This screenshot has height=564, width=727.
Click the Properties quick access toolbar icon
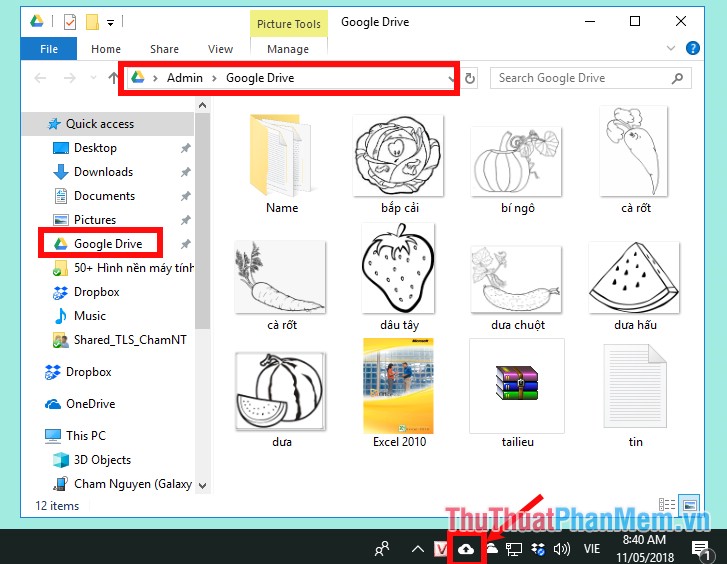(70, 22)
